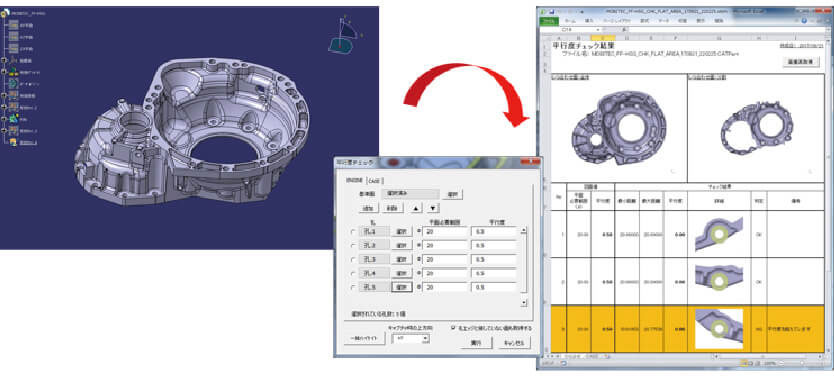Click diameter field of hole row 4

pos(445,273)
